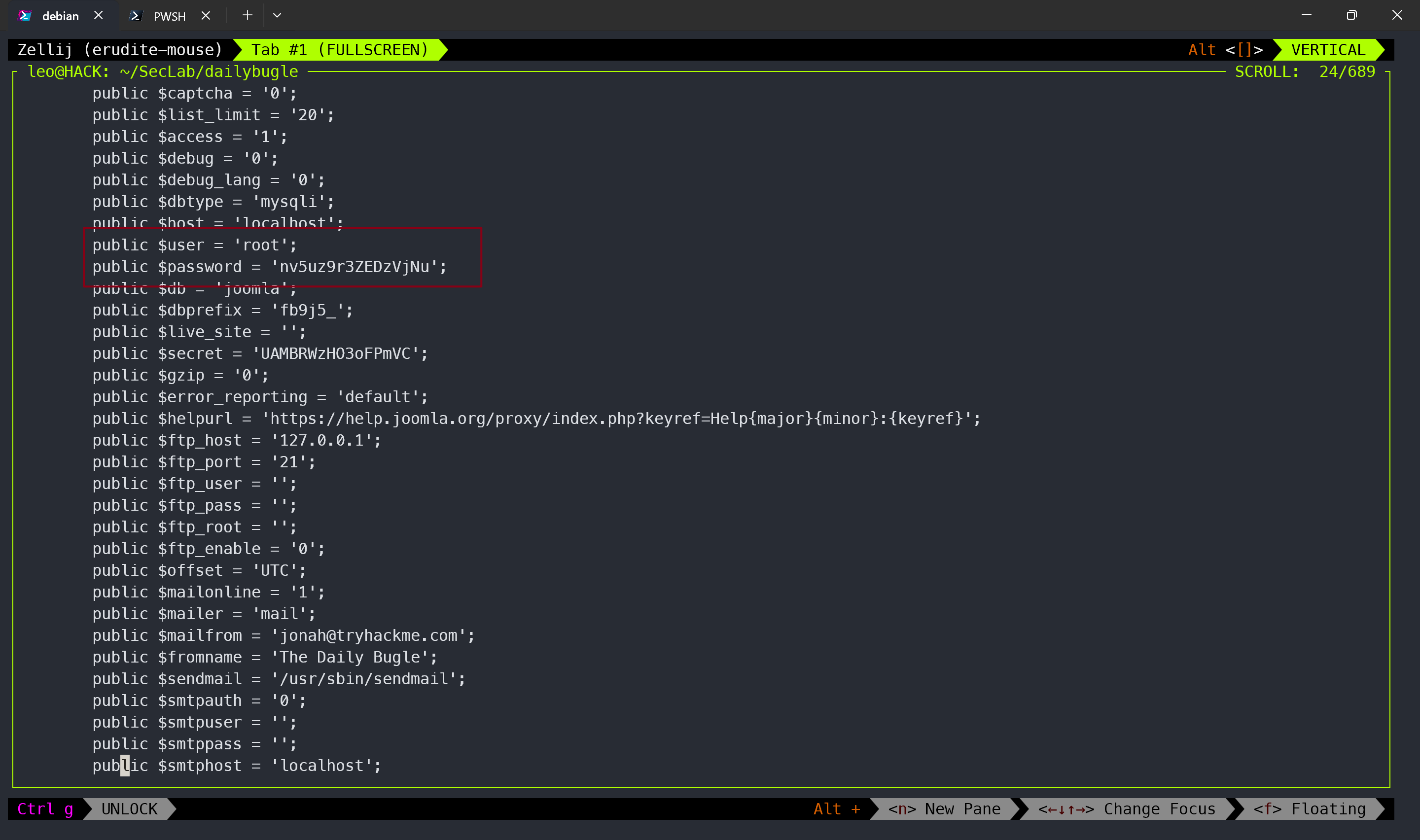Click the Alt <[]> layout shortcut hint
The image size is (1420, 840).
(x=1225, y=50)
